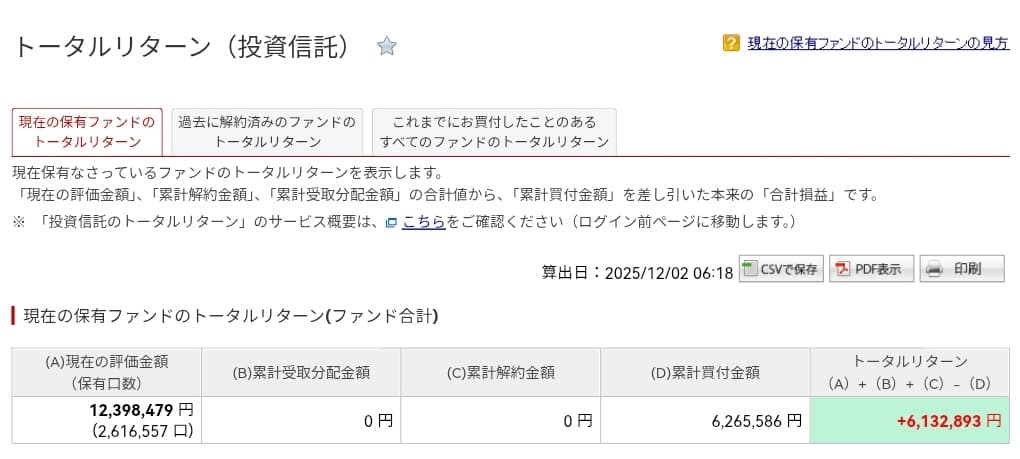Open the こちら service overview link
The width and height of the screenshot is (1020, 459).
[x=424, y=222]
